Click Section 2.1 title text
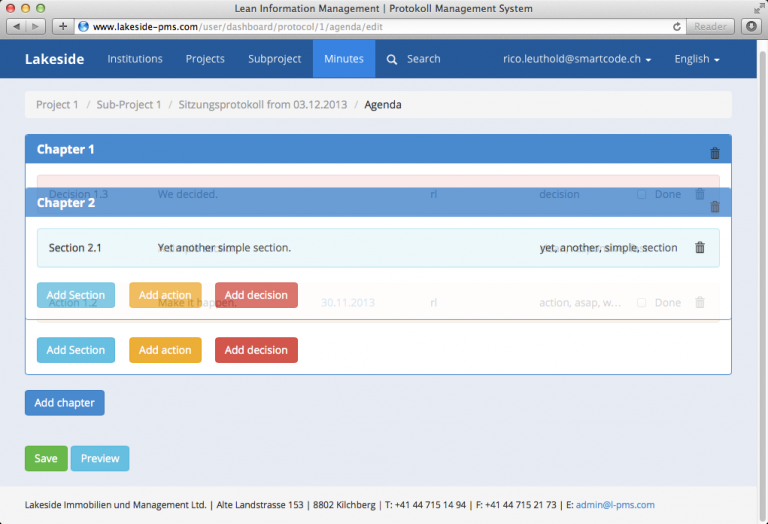The height and width of the screenshot is (524, 768). pos(75,248)
